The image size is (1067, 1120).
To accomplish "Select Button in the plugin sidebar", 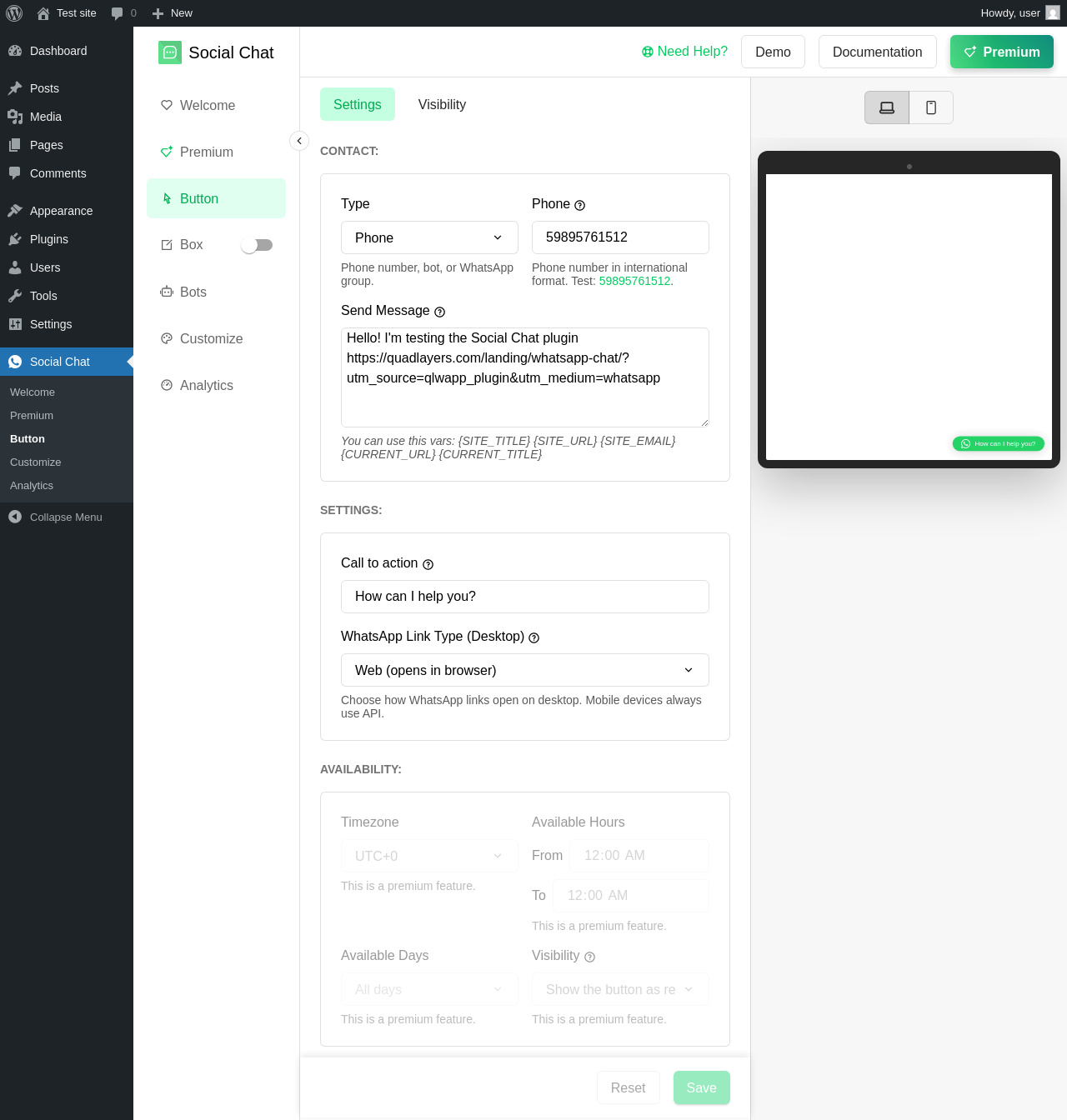I will tap(216, 198).
